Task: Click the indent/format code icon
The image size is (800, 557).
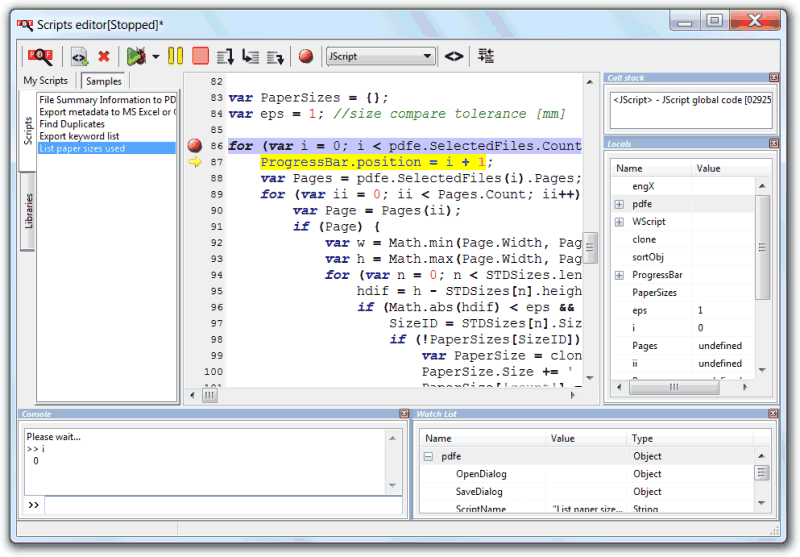Action: [486, 56]
